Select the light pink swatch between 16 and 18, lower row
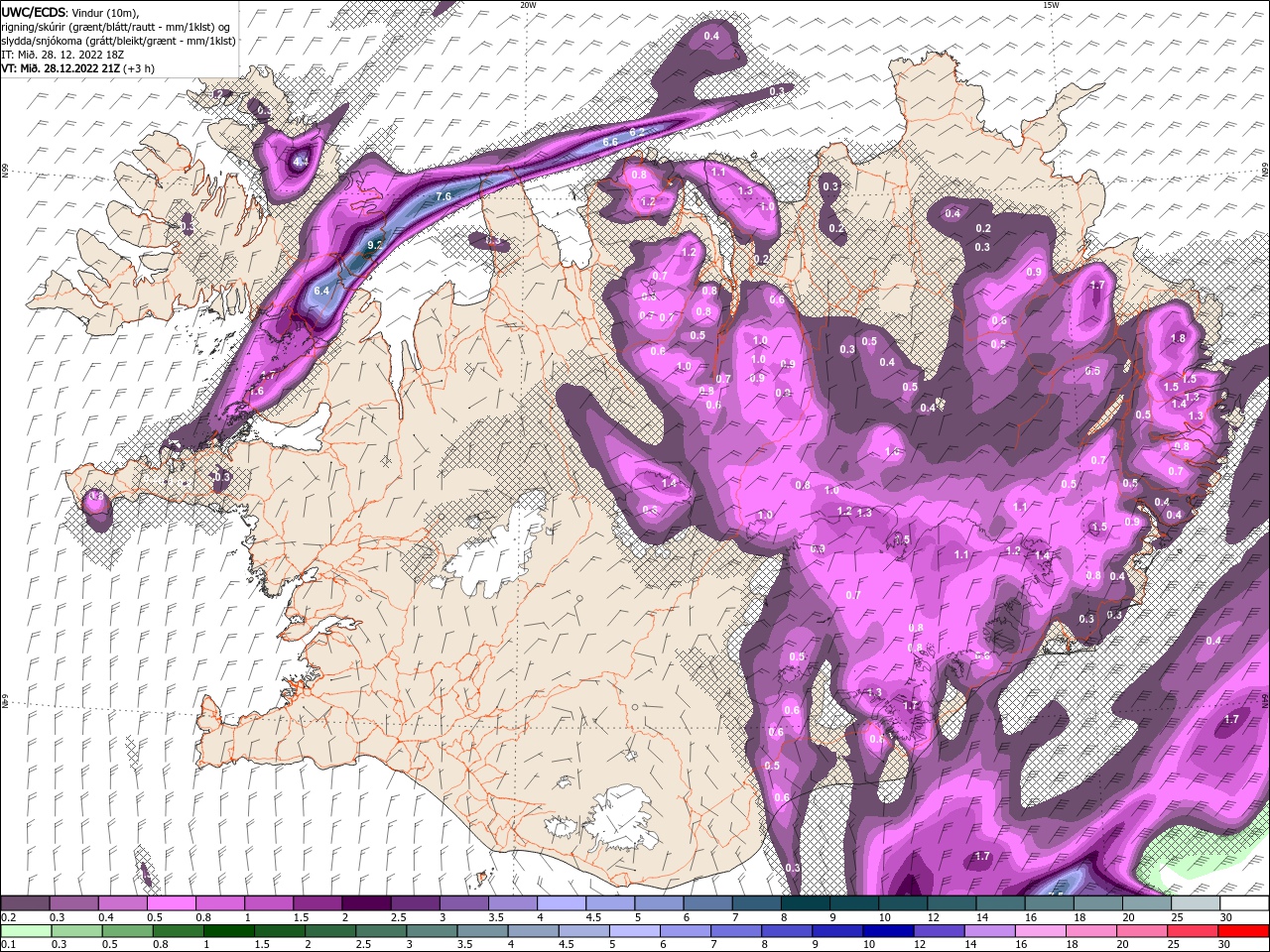Screen dimensions: 1270x952 point(1040,930)
